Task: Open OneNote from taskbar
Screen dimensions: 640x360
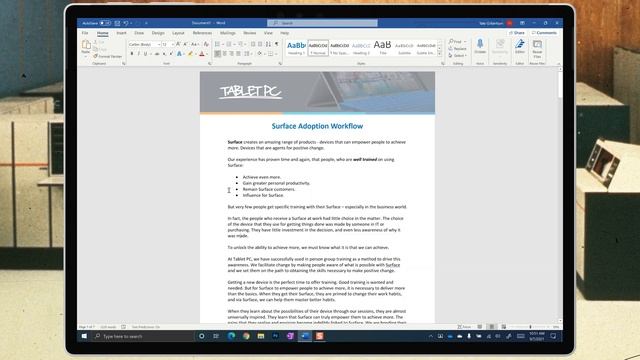Action: pyautogui.click(x=290, y=336)
